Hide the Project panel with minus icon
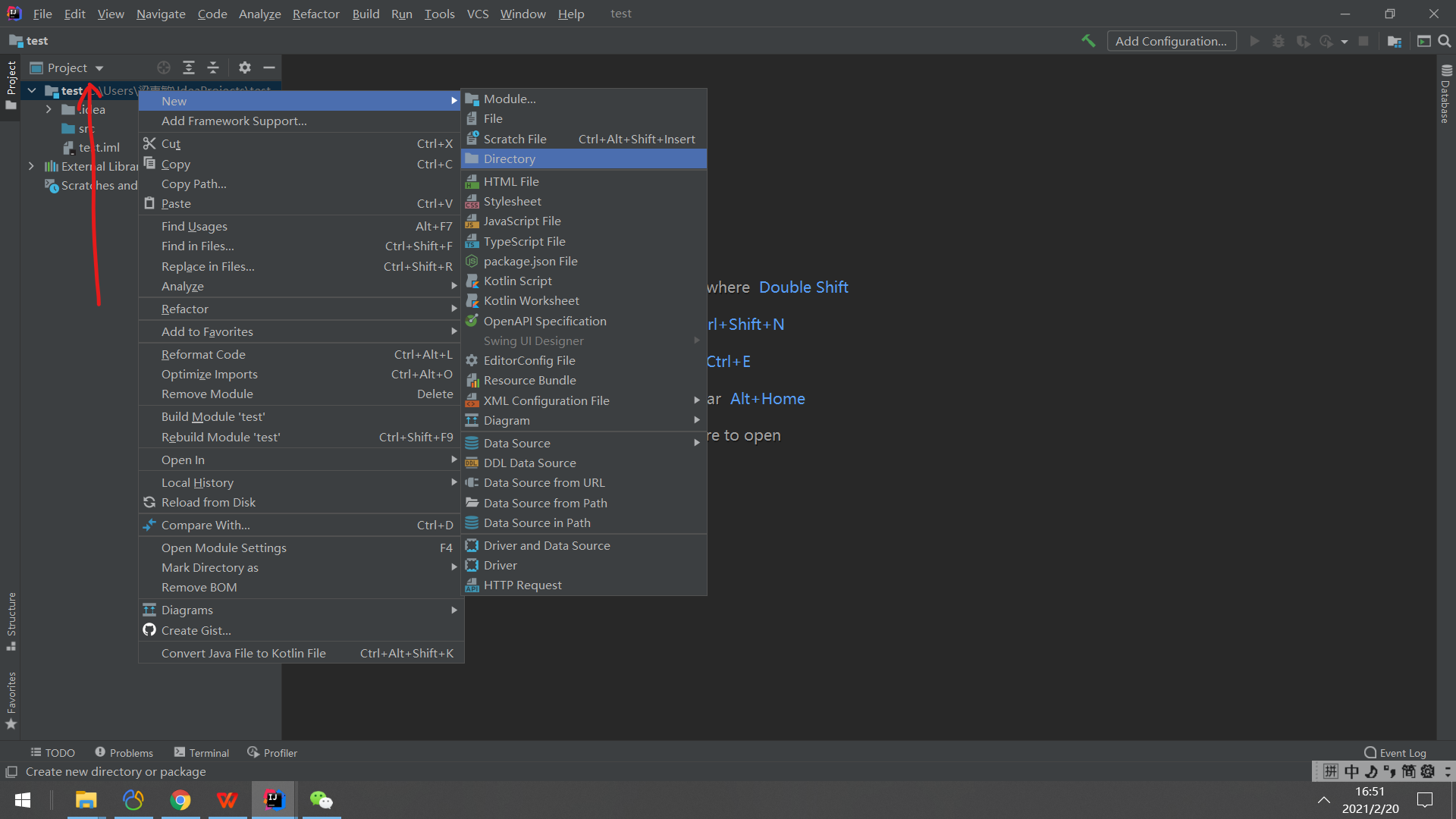Viewport: 1456px width, 819px height. 269,67
